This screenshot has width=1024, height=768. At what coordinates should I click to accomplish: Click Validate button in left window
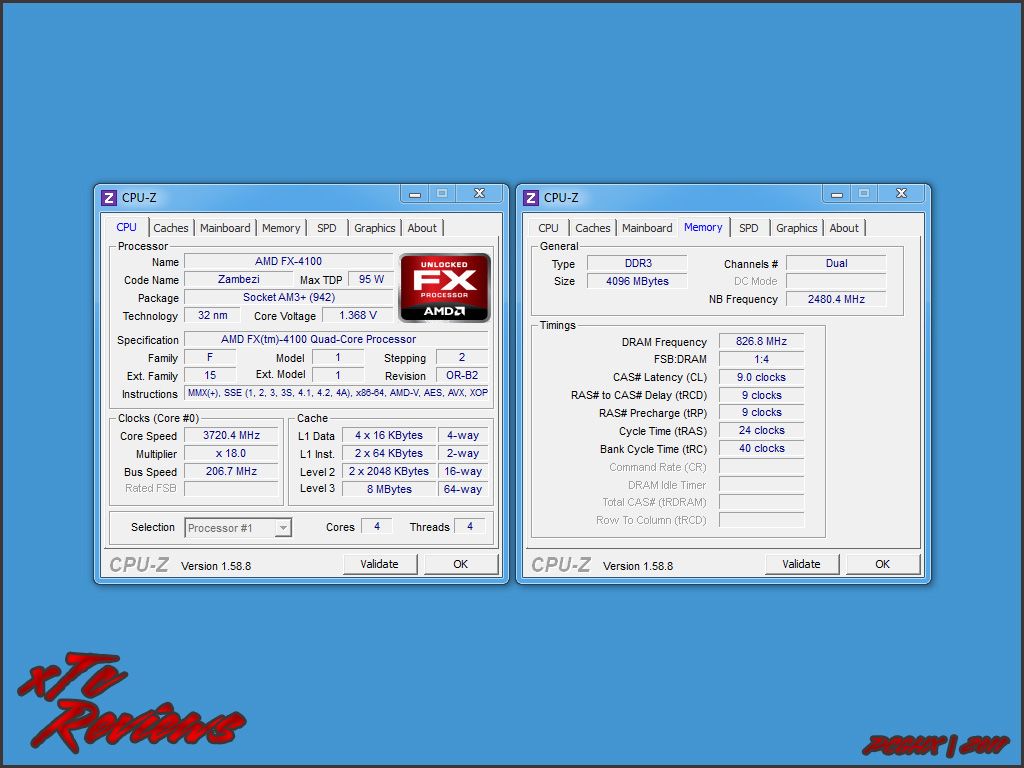[380, 564]
